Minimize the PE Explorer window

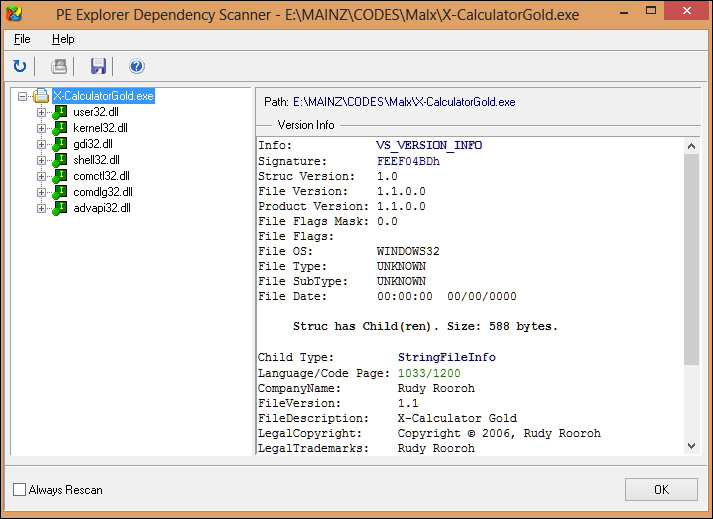tap(624, 12)
